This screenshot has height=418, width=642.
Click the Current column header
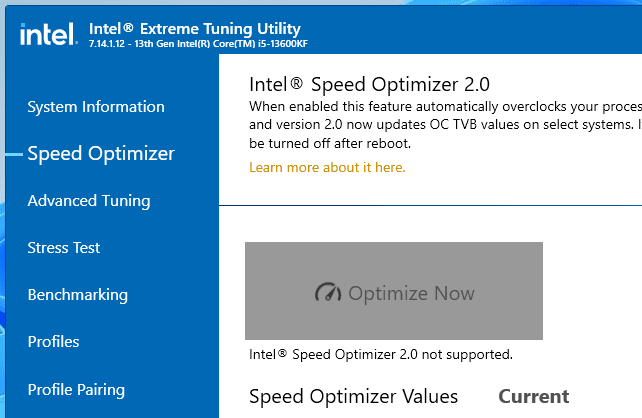(533, 396)
